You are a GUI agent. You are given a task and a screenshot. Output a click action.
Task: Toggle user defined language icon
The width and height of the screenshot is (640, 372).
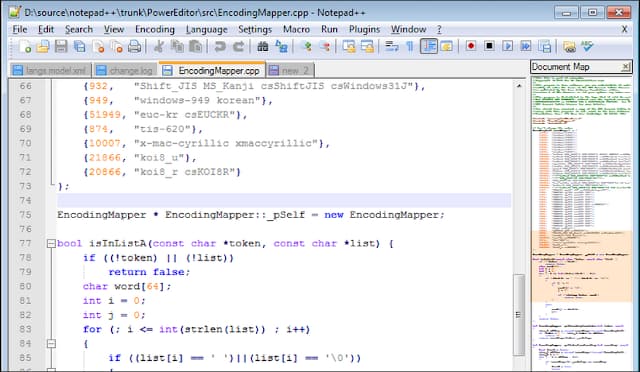coord(447,47)
